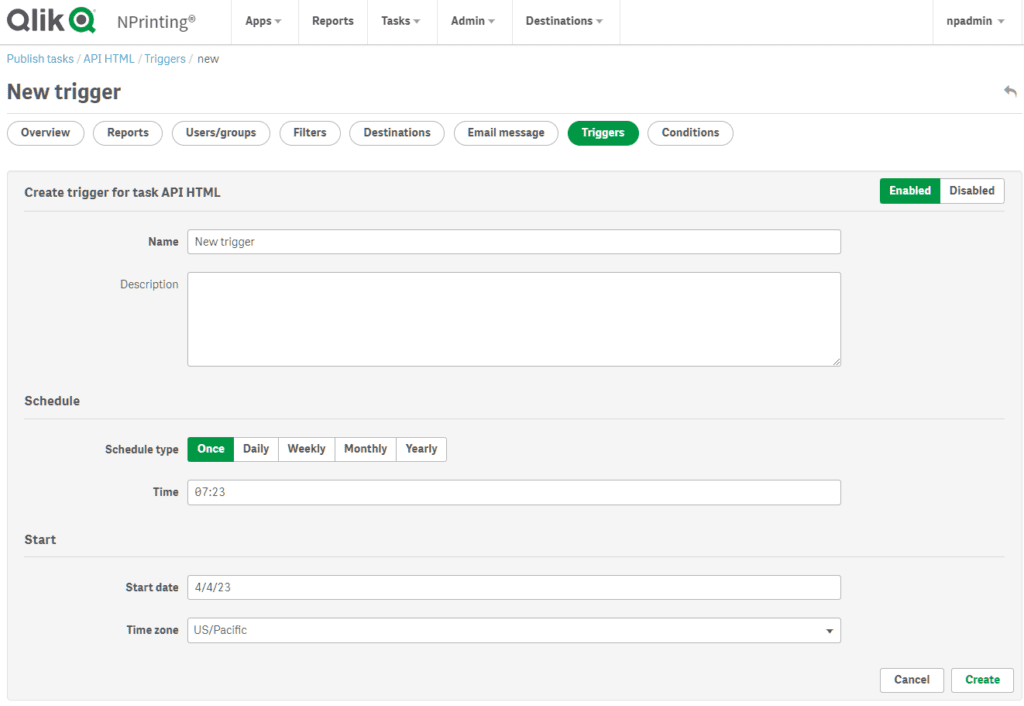Switch to the Conditions tab

pyautogui.click(x=690, y=133)
